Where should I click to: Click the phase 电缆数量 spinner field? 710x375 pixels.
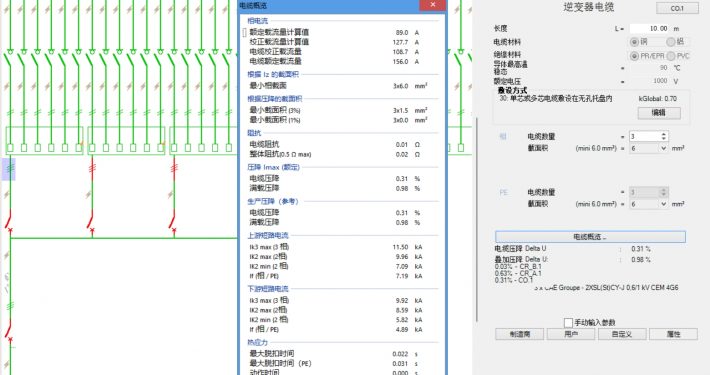coord(644,136)
